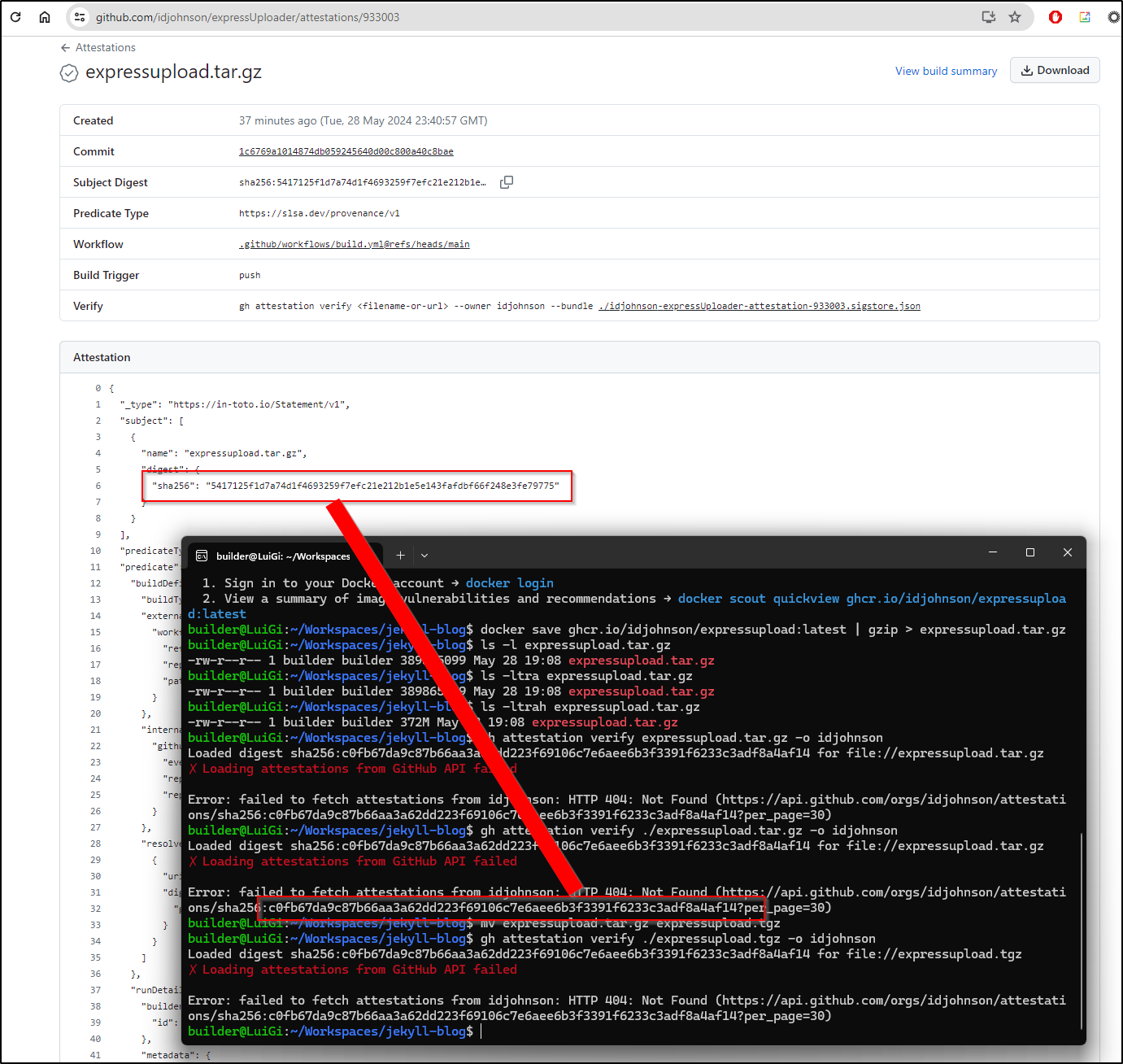Open a new terminal tab with plus icon
The width and height of the screenshot is (1123, 1064).
[400, 555]
